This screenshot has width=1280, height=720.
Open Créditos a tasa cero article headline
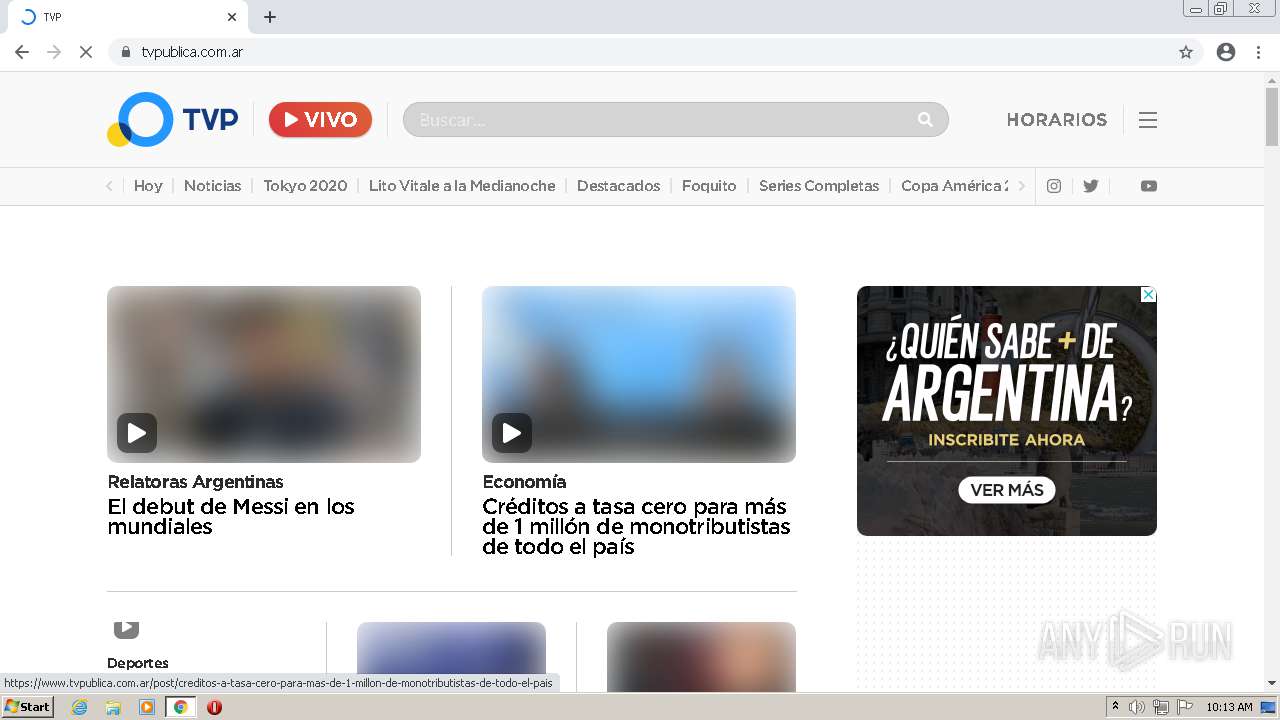pyautogui.click(x=636, y=526)
